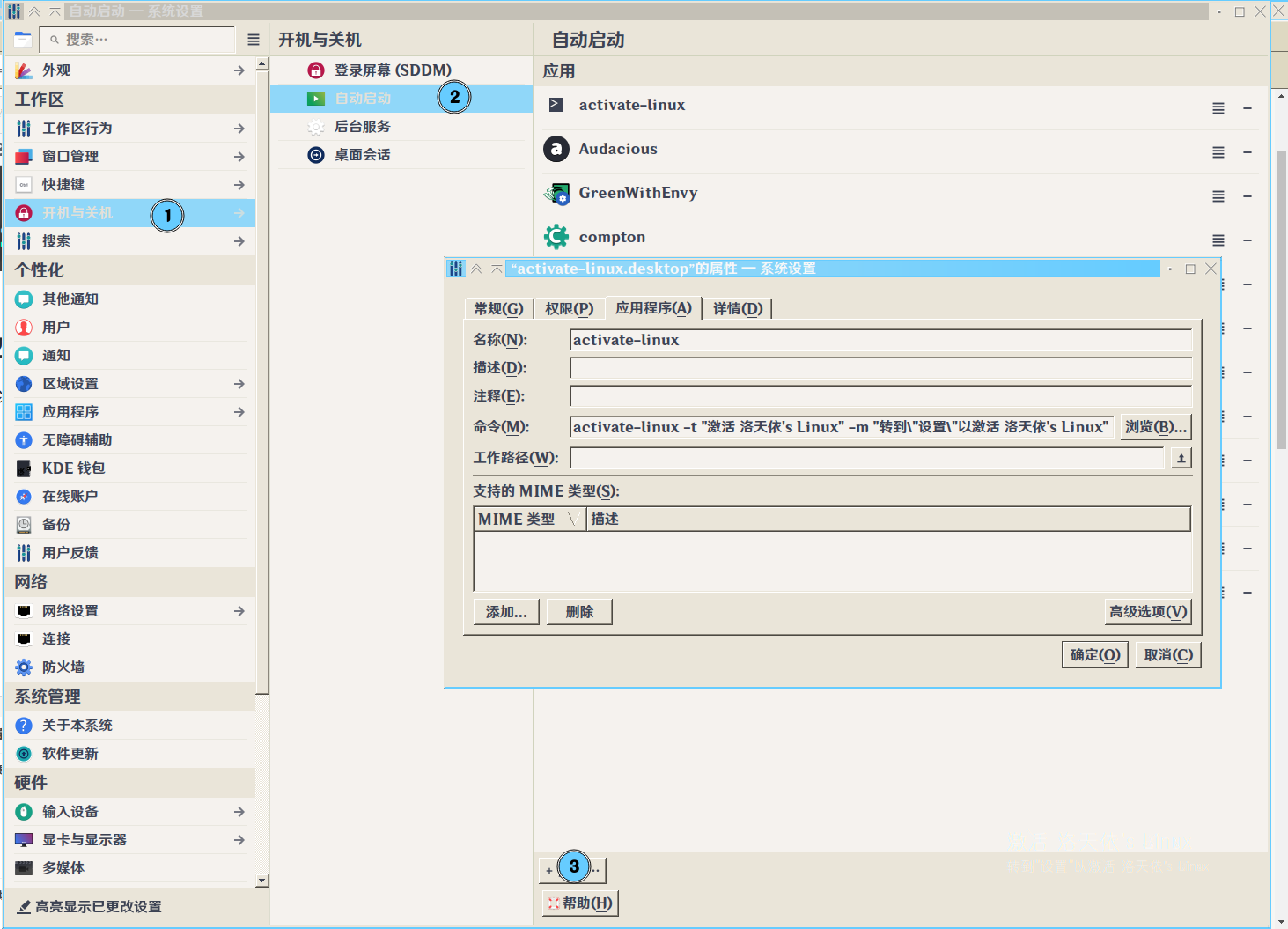Click into the 命令(M) input field

841,427
